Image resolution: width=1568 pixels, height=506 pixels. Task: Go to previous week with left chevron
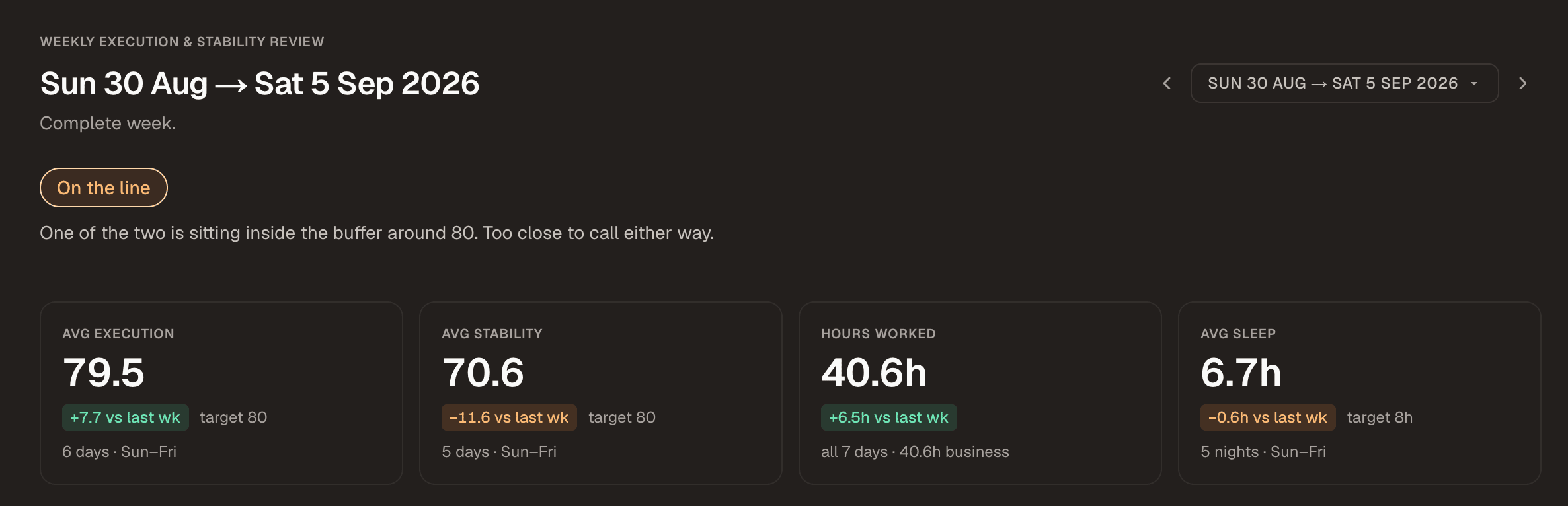tap(1167, 83)
